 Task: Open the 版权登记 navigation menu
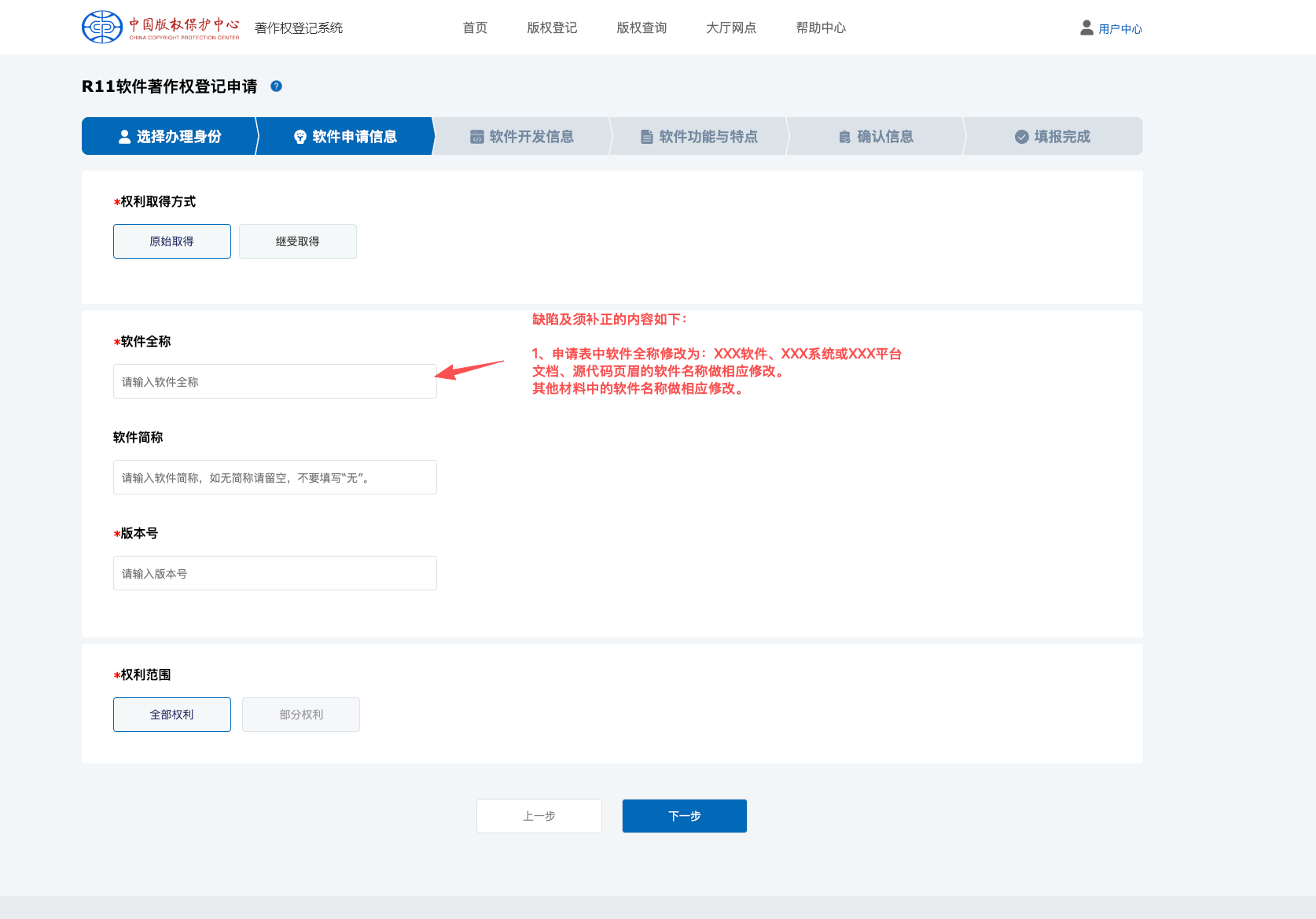(x=552, y=28)
